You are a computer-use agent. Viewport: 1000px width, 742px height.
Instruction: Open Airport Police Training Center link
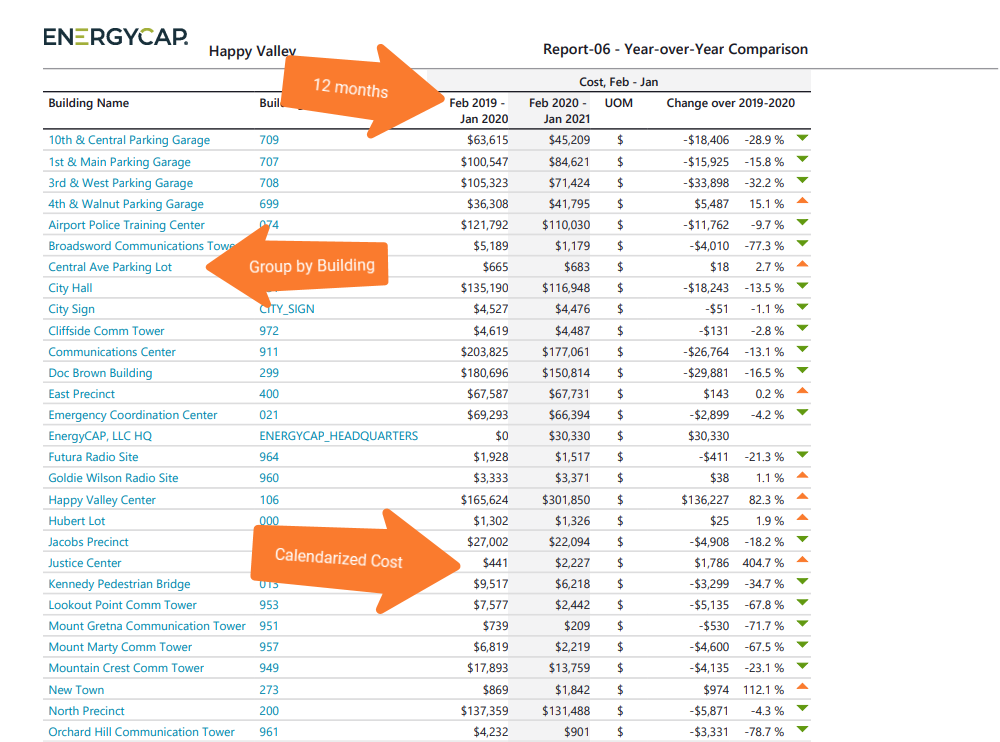[126, 225]
